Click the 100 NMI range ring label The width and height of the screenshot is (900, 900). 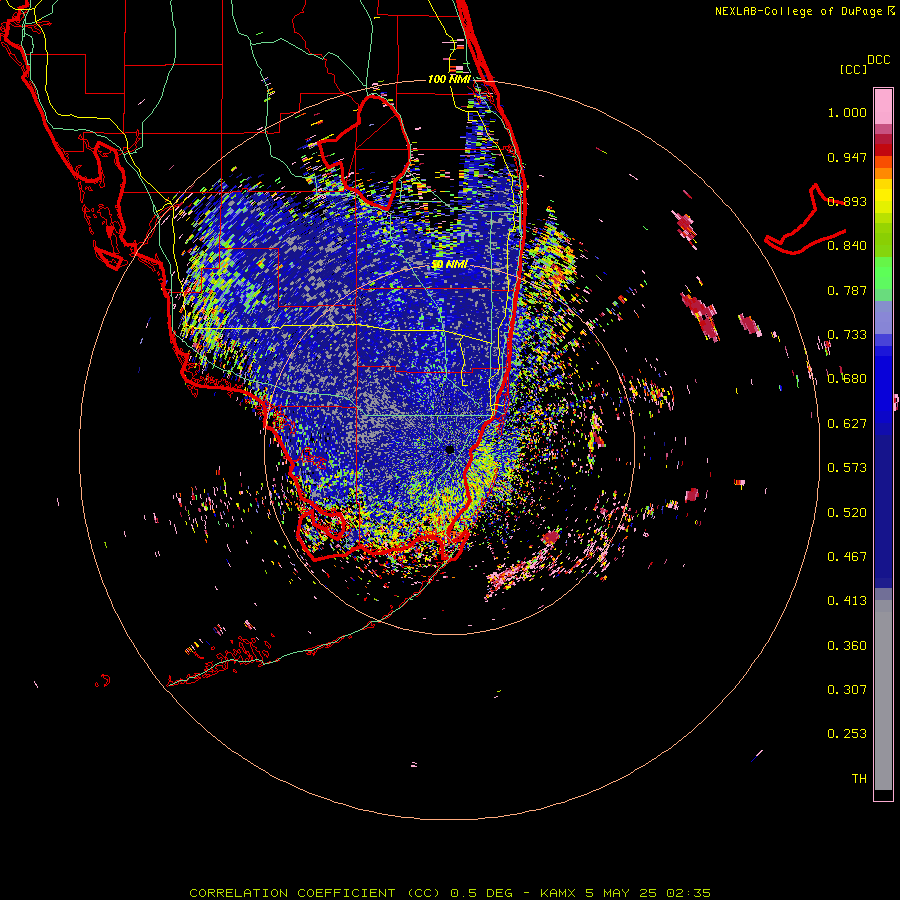[x=449, y=79]
